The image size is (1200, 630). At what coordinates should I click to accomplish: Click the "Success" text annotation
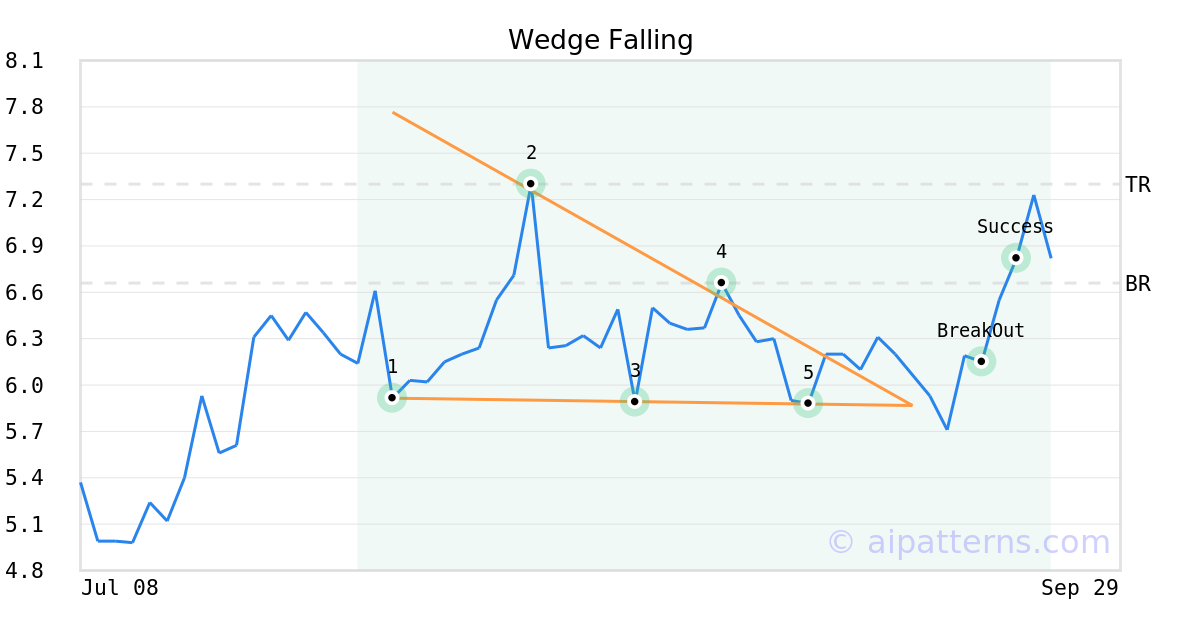[x=1015, y=227]
